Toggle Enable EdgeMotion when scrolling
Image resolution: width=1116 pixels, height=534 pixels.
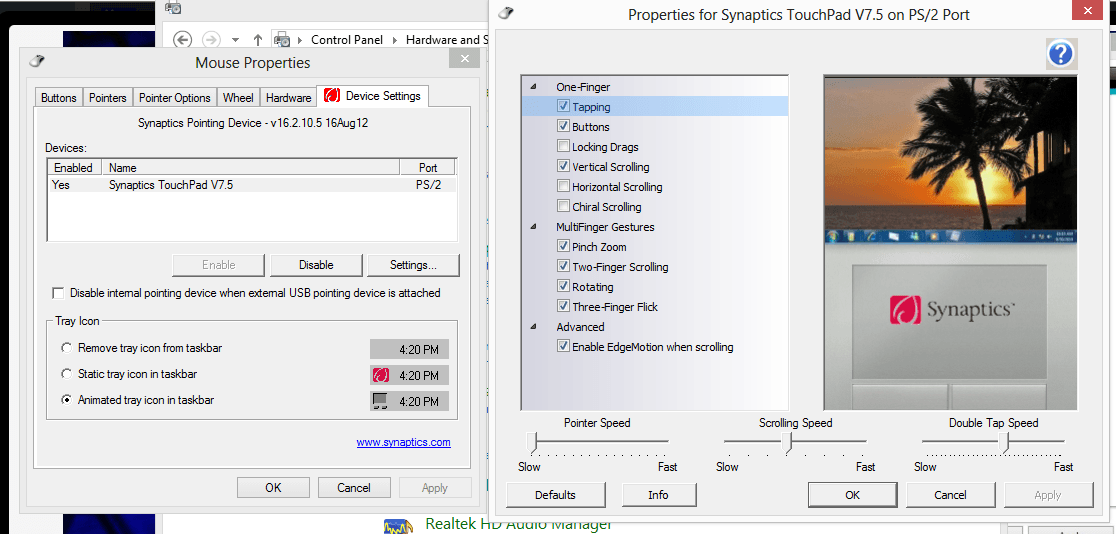[x=563, y=347]
